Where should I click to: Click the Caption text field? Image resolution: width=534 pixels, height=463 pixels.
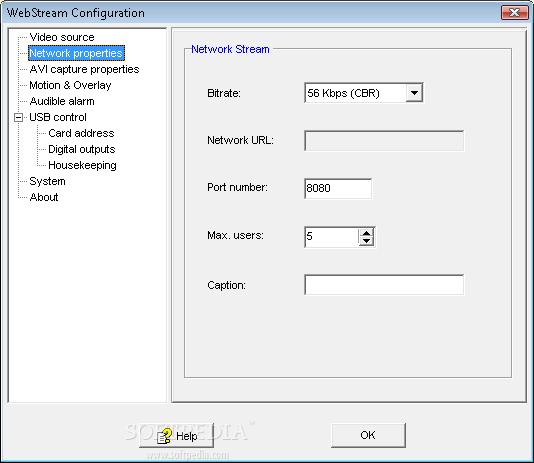(x=384, y=285)
